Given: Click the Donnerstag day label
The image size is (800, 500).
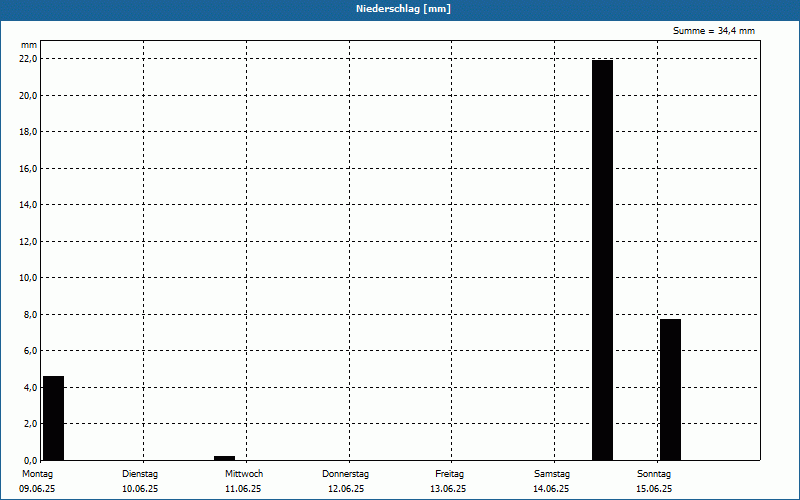Looking at the screenshot, I should point(345,474).
